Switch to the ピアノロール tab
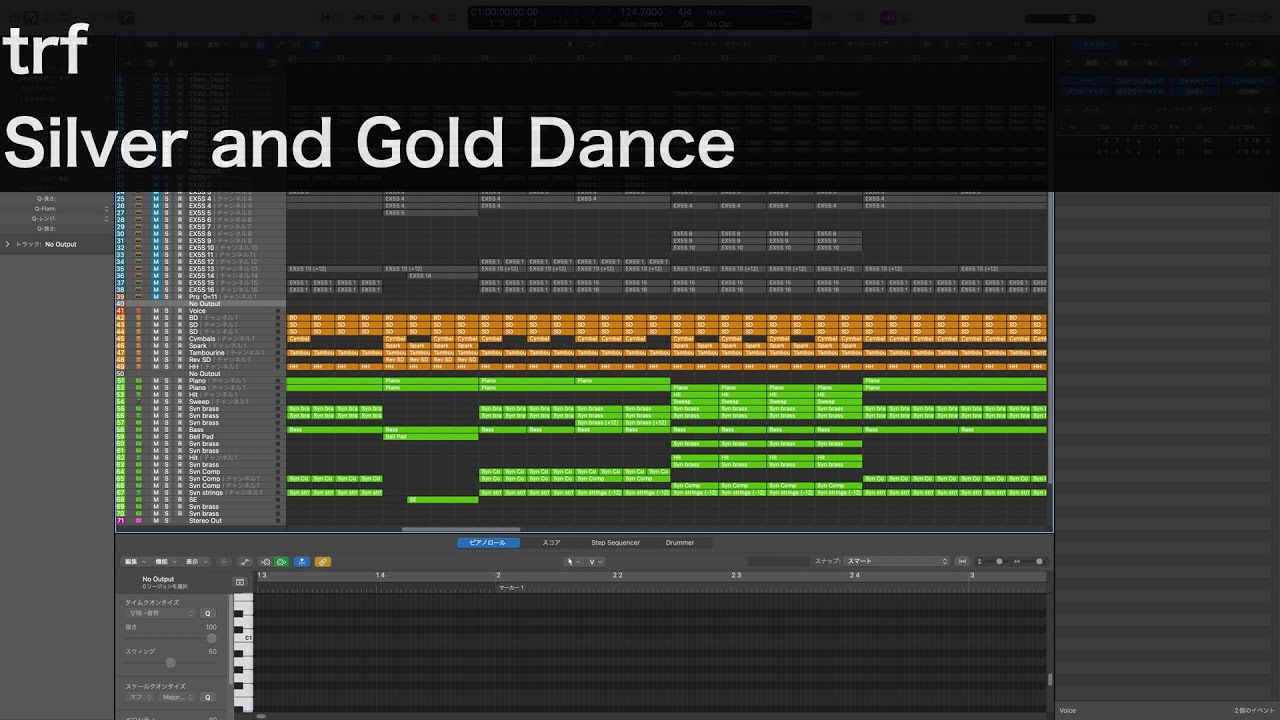The width and height of the screenshot is (1280, 720). pyautogui.click(x=489, y=543)
